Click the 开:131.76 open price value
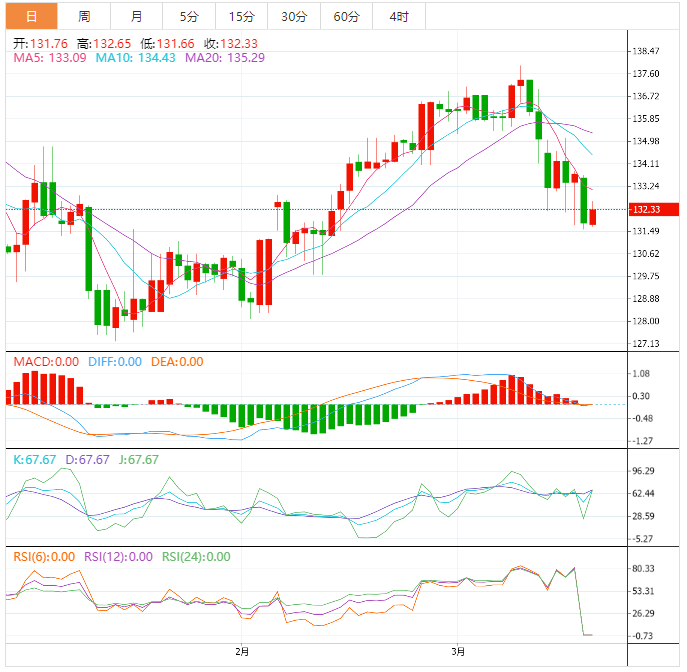The height and width of the screenshot is (672, 687). click(x=40, y=44)
